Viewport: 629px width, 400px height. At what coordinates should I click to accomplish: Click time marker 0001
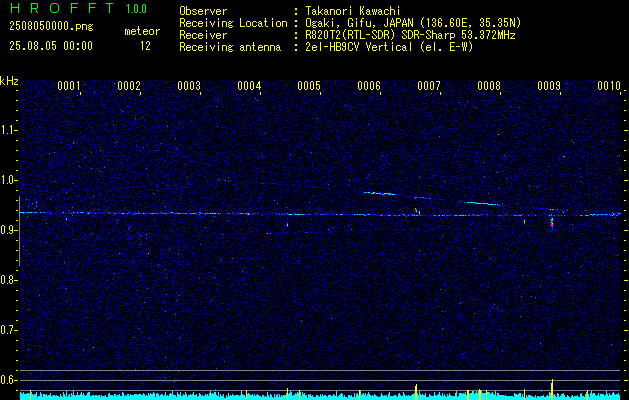point(69,86)
